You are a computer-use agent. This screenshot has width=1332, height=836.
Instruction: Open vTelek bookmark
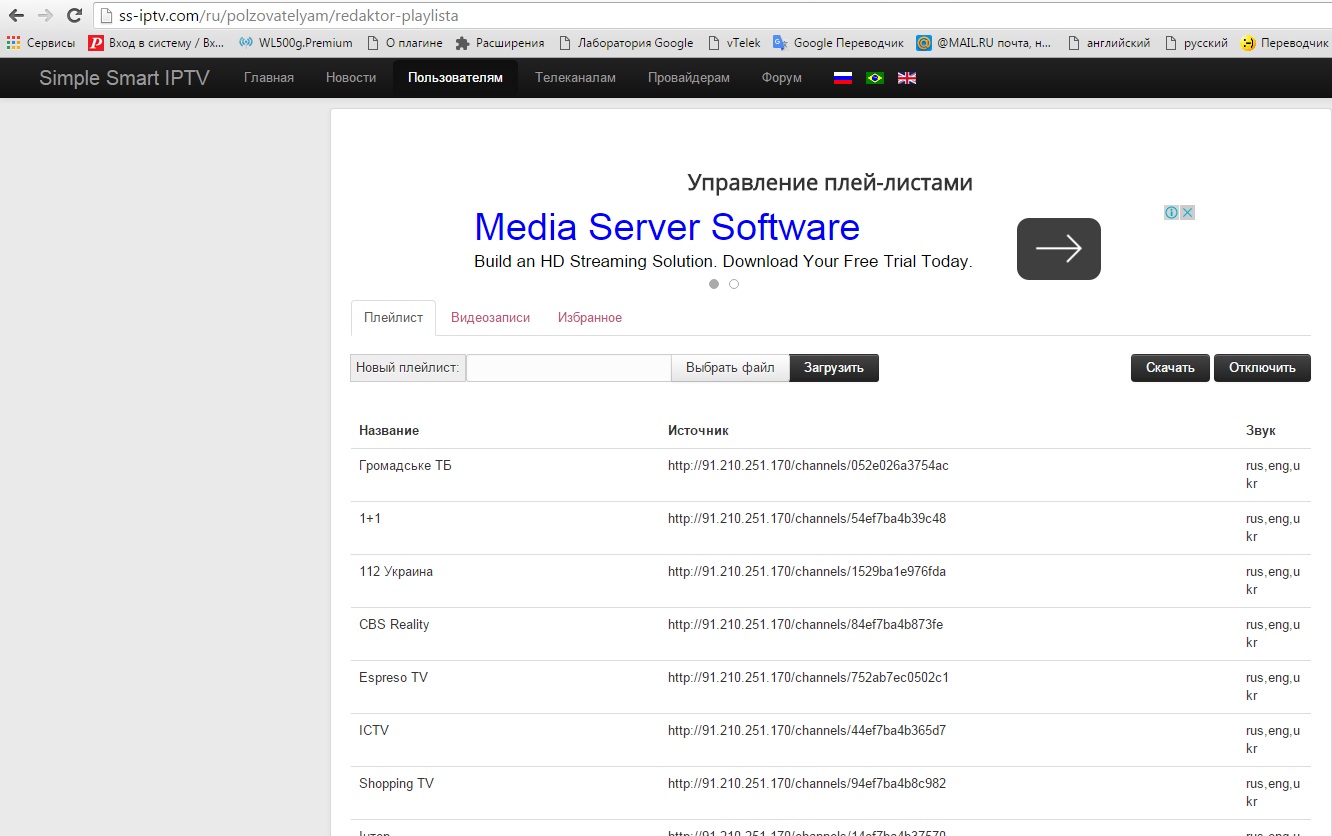coord(734,43)
